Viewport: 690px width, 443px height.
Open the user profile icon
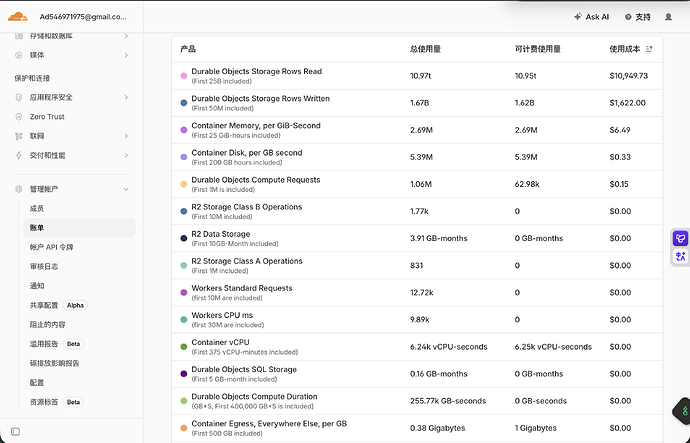668,17
